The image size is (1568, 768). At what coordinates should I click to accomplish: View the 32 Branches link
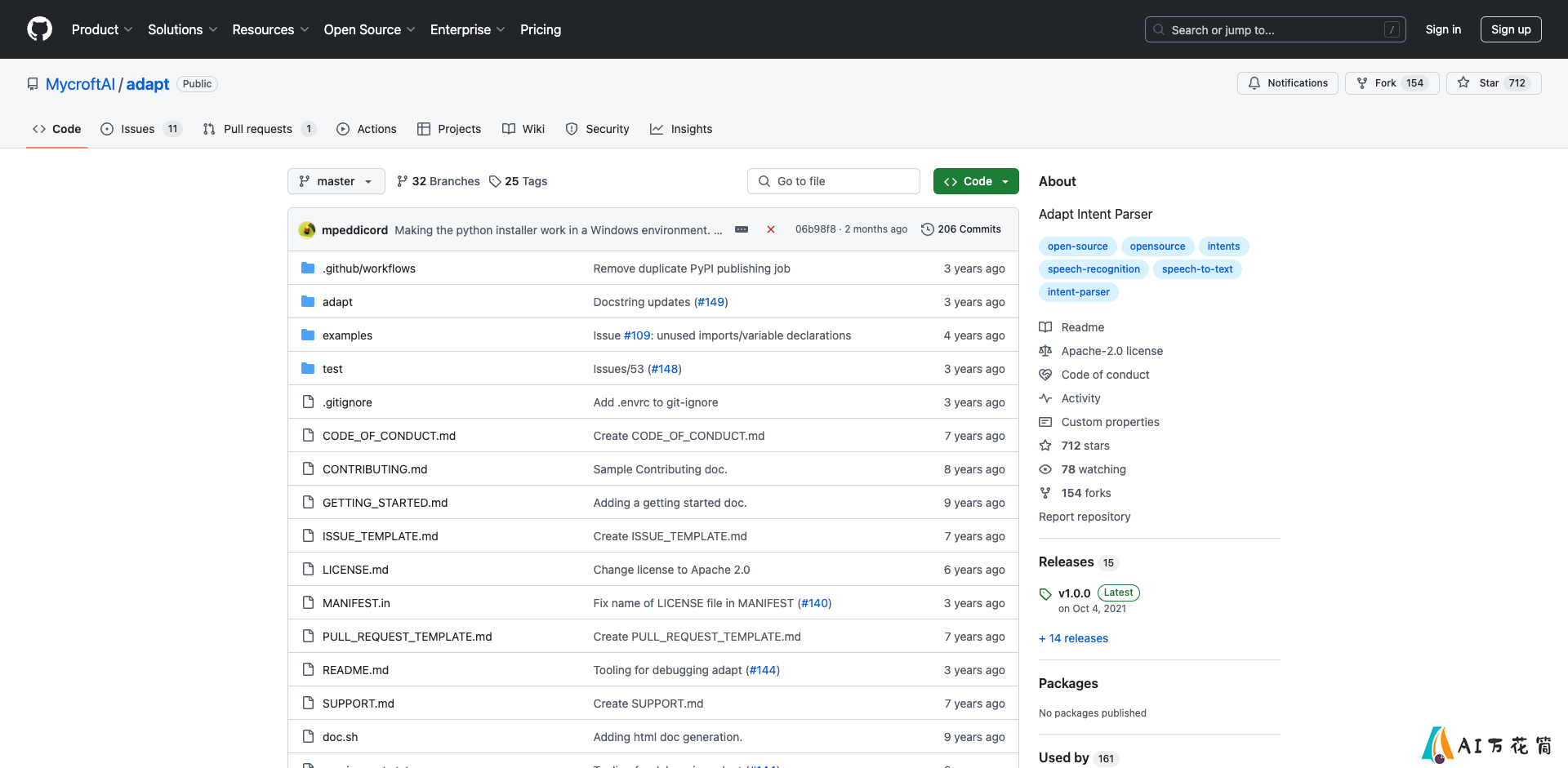pos(439,181)
